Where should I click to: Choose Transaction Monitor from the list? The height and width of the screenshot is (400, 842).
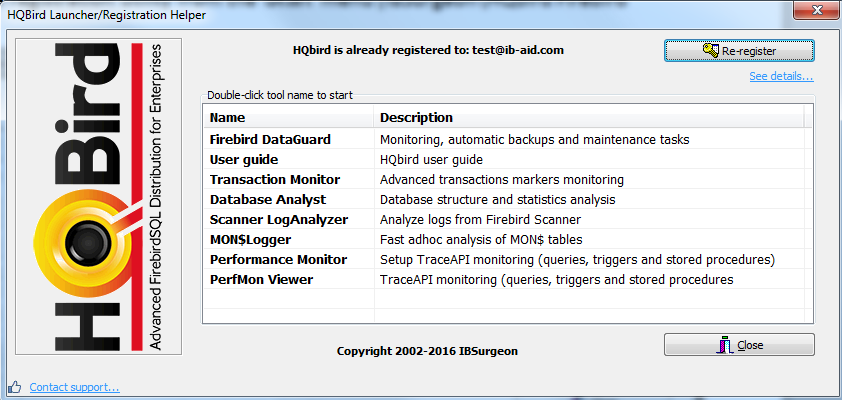(275, 180)
